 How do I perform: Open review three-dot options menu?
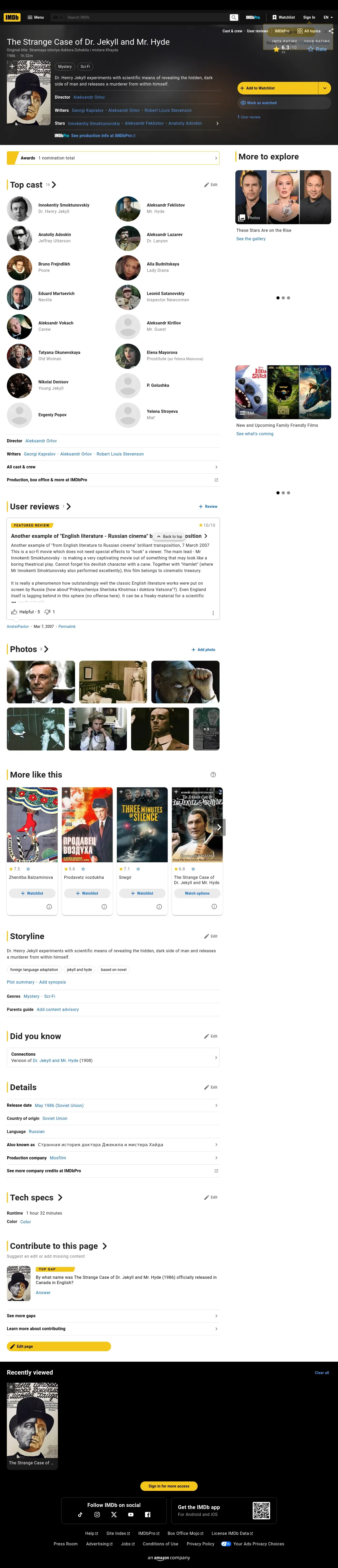213,613
